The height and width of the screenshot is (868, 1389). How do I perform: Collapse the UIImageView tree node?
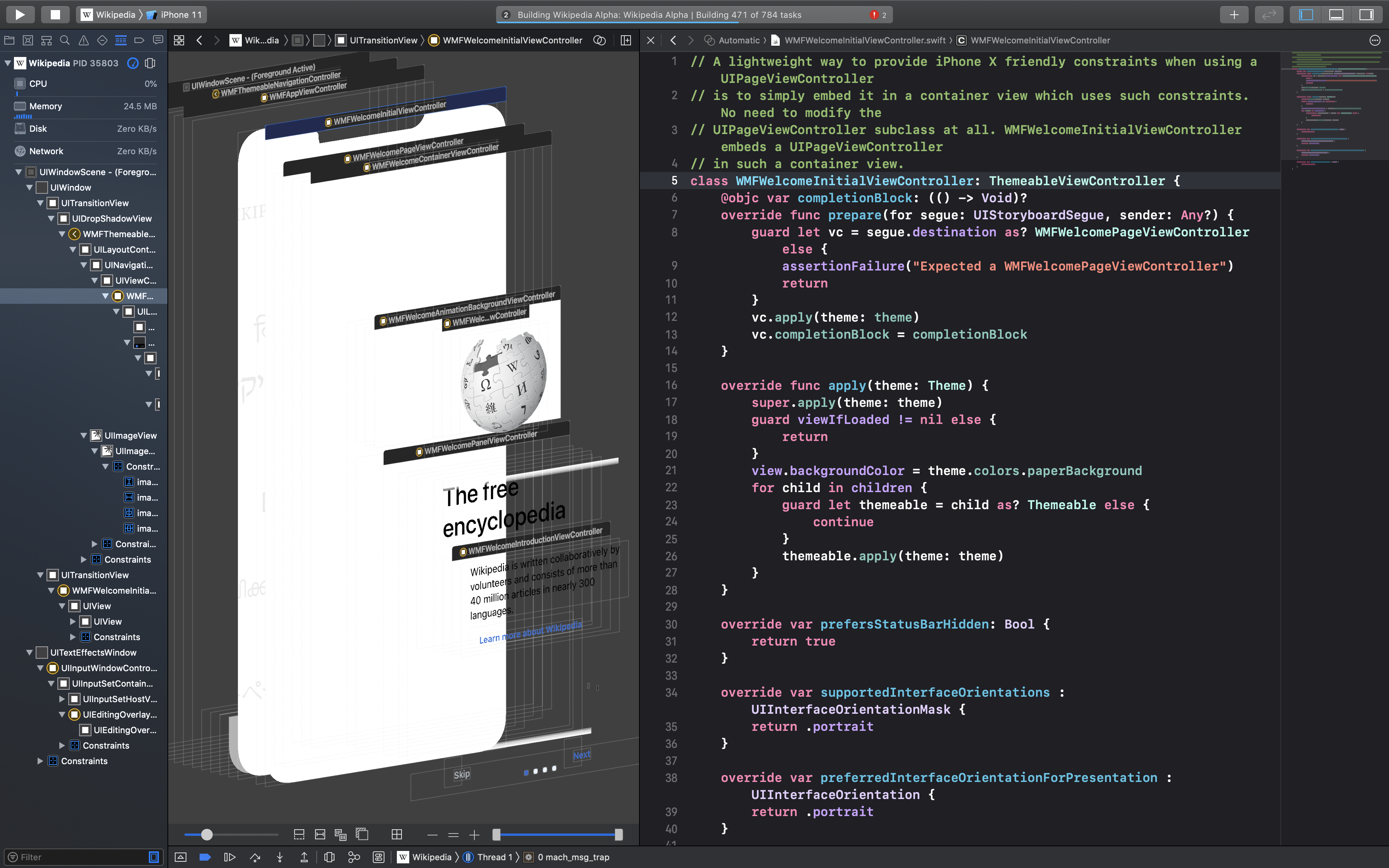pos(84,436)
